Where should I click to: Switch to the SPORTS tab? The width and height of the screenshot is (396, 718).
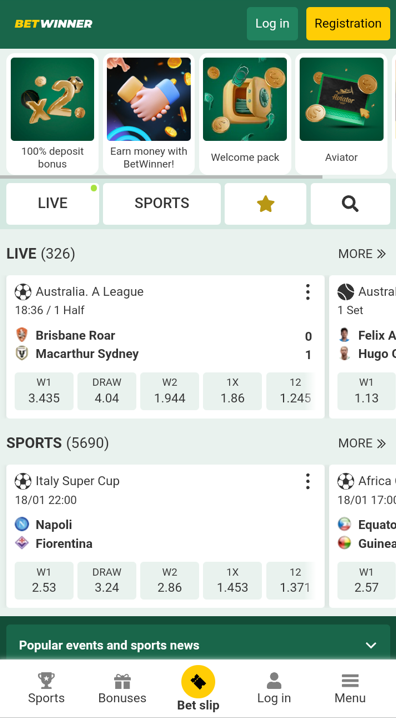162,204
